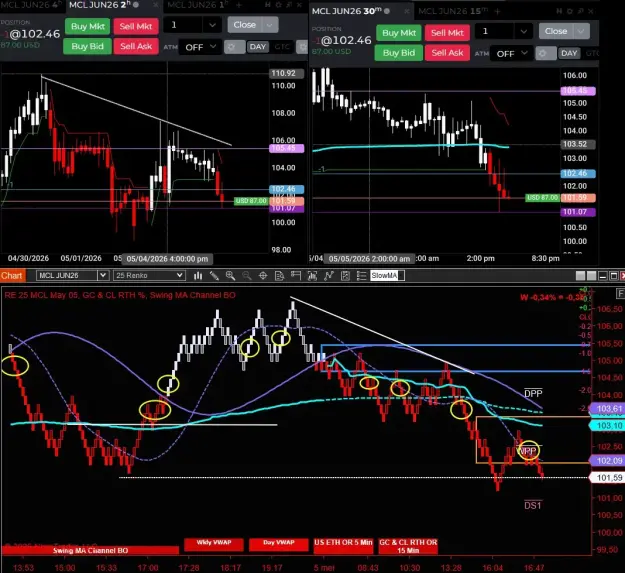Click ATM gear button in 30m panel
Viewport: 625px width, 573px height.
click(546, 53)
